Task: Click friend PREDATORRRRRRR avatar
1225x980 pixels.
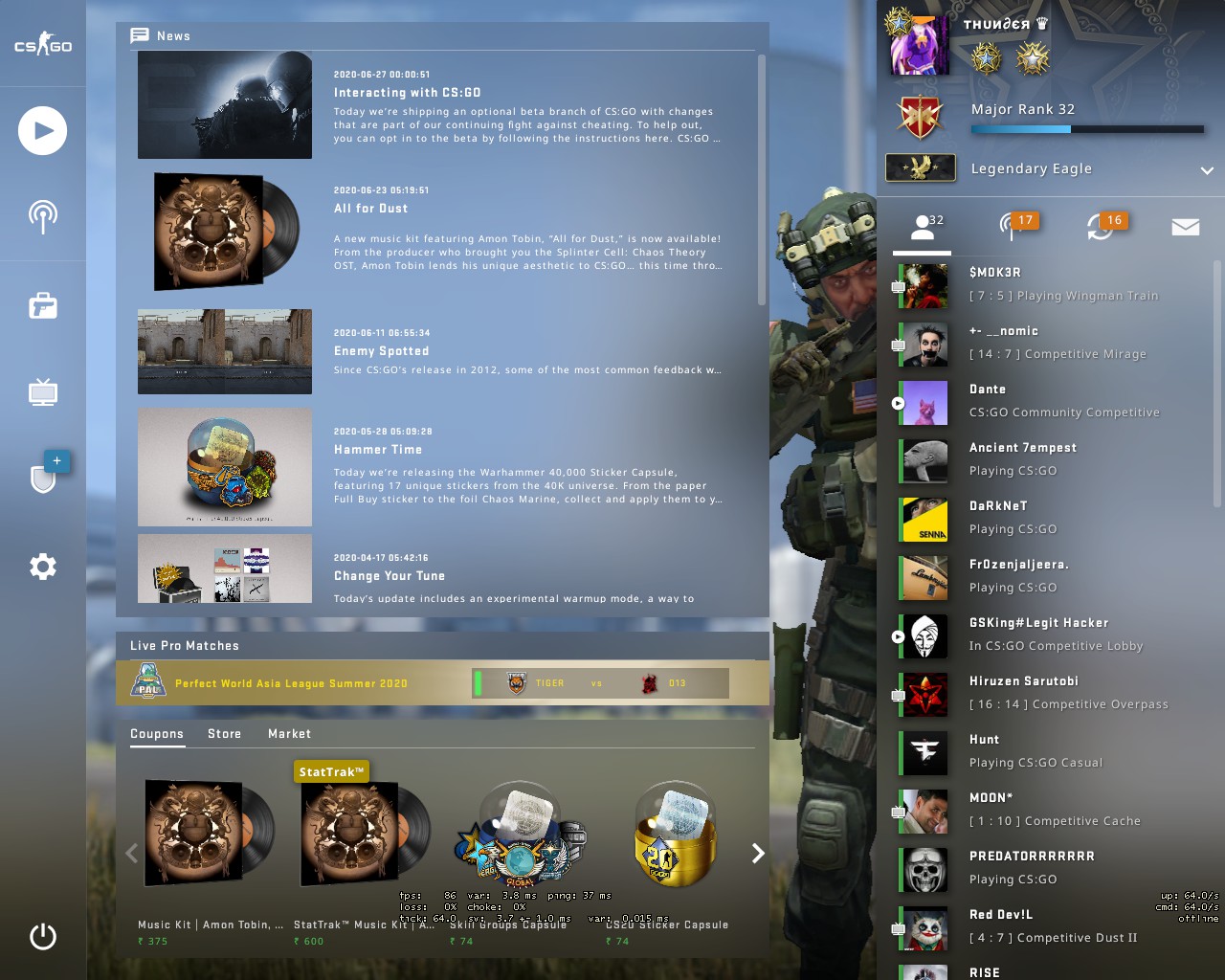Action: coord(924,869)
